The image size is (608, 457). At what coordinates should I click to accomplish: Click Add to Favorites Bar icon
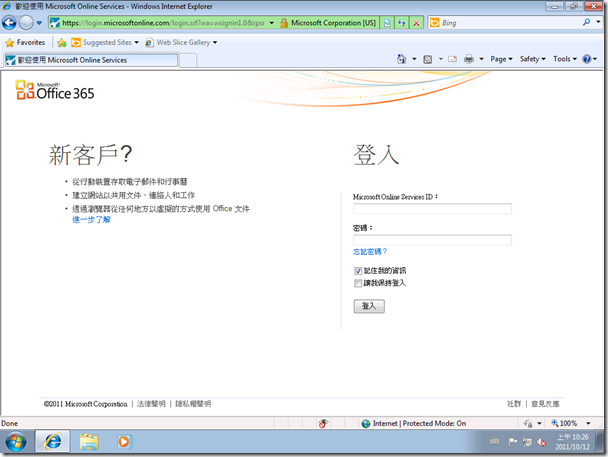pos(62,42)
